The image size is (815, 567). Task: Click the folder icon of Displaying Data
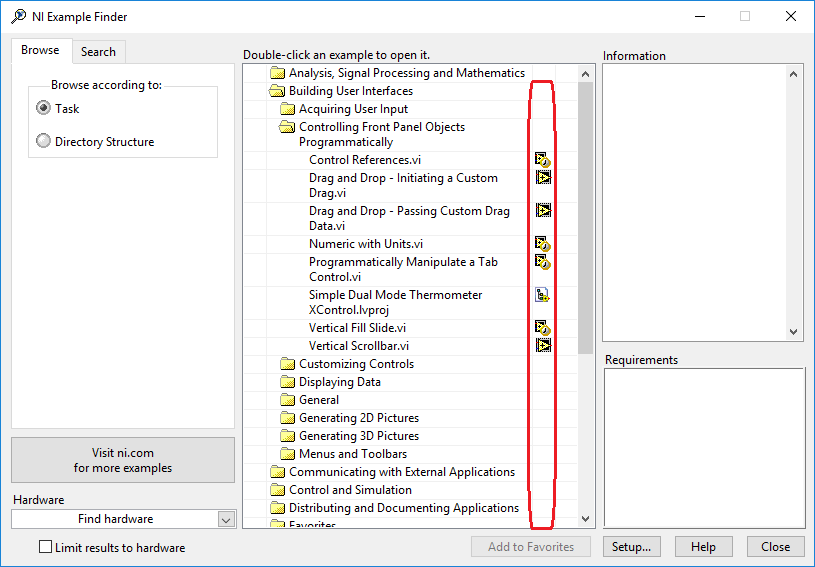coord(287,382)
